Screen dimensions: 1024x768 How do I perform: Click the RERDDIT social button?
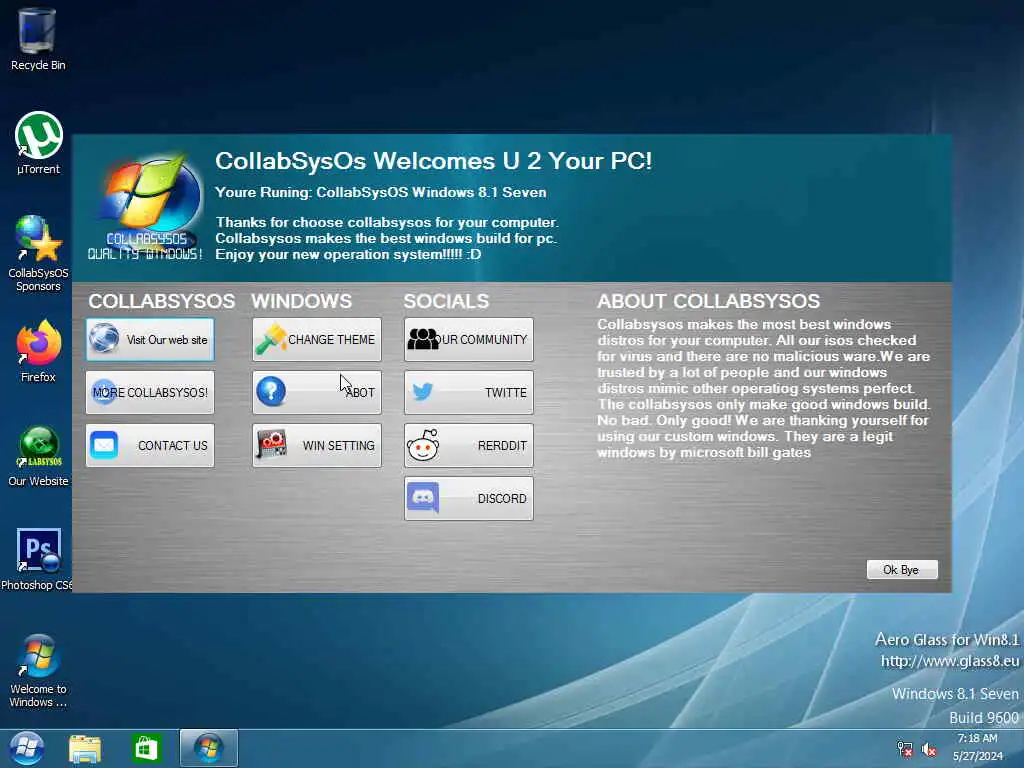(x=469, y=445)
